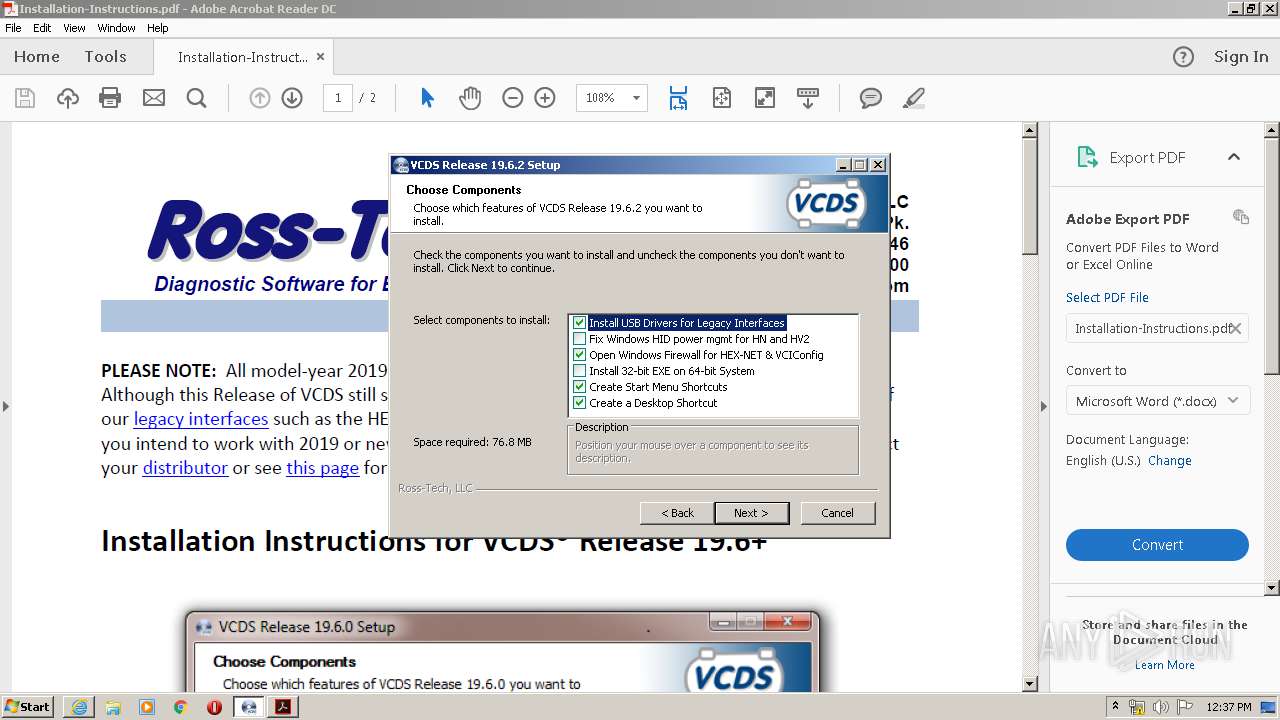Click the envelope email icon

(x=154, y=98)
